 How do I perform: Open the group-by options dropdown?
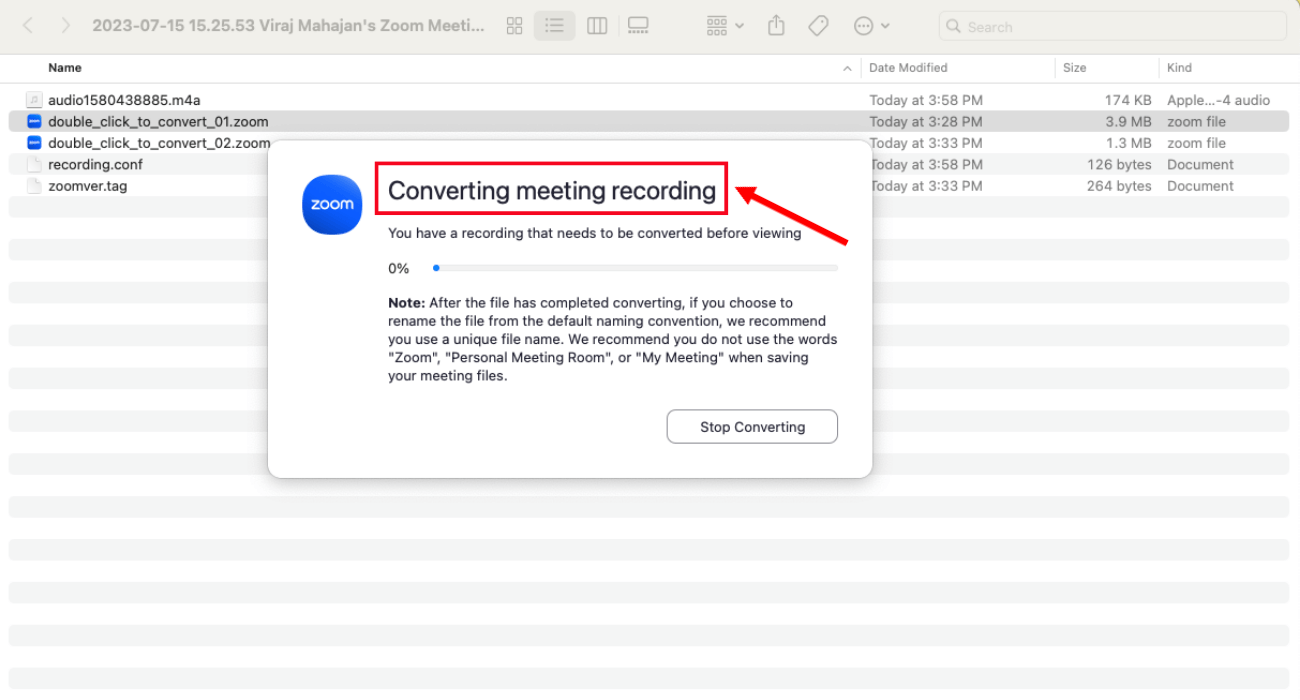coord(725,26)
